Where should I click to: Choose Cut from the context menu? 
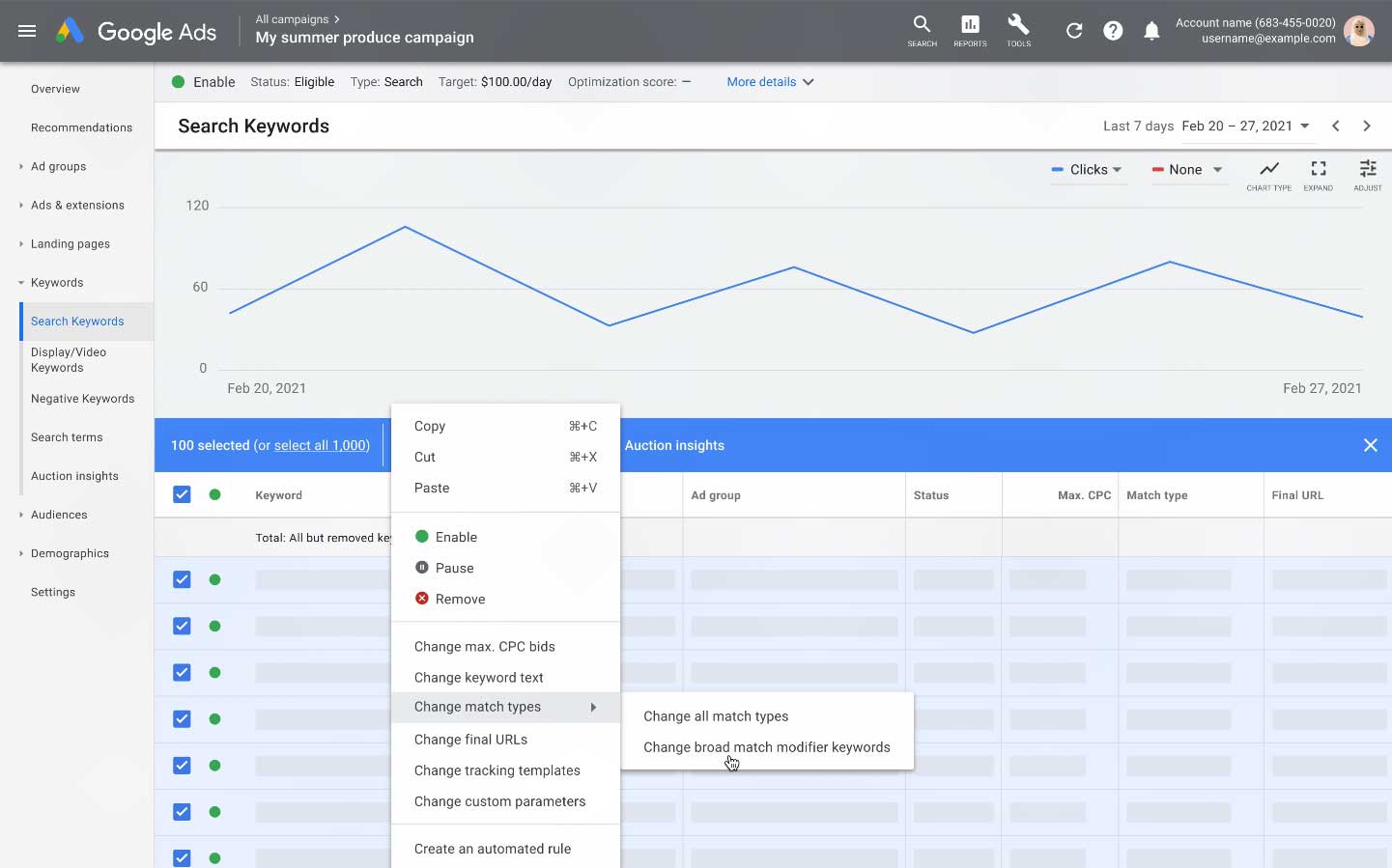pos(505,457)
